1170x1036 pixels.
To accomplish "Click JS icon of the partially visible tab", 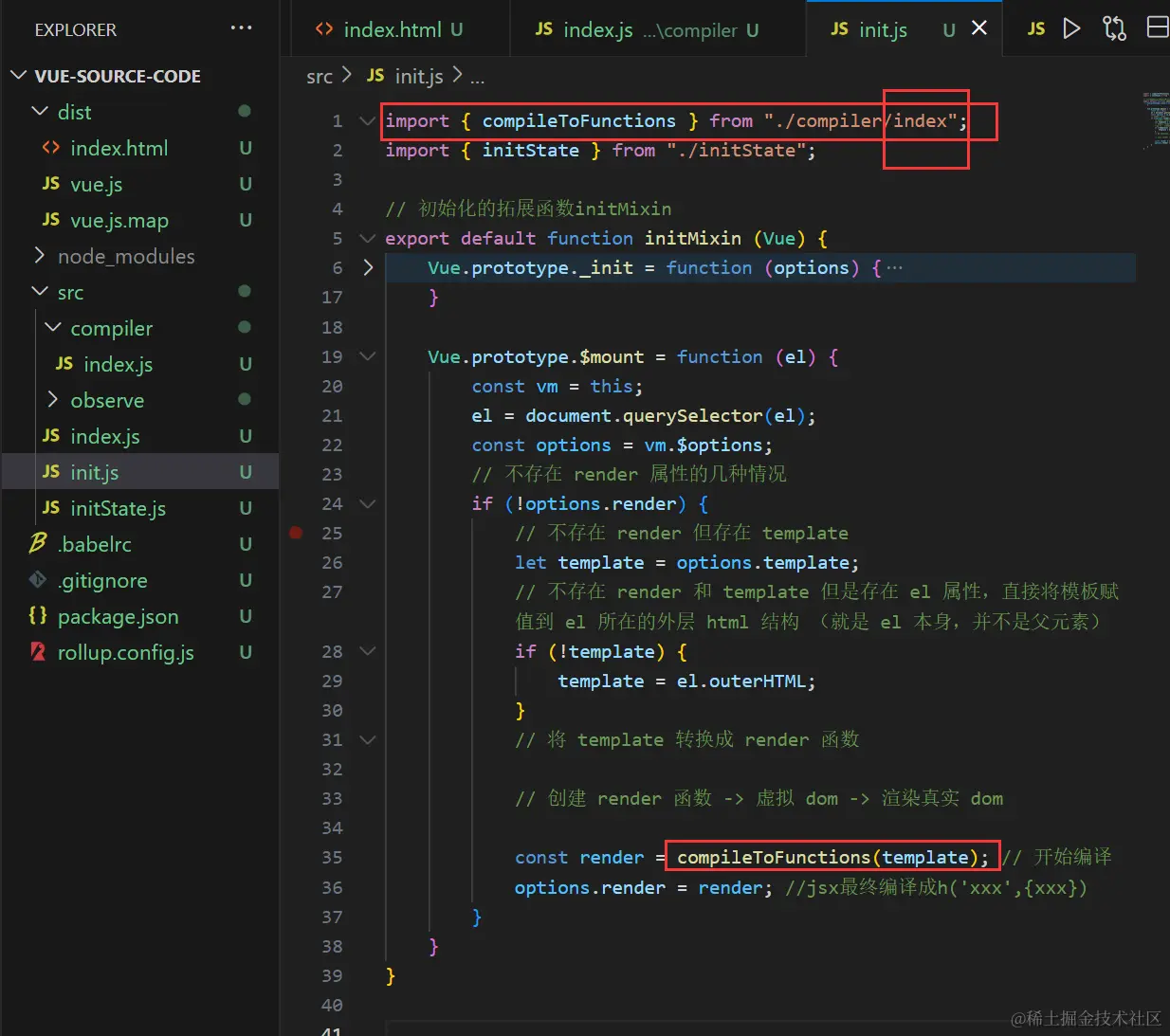I will (x=1036, y=29).
